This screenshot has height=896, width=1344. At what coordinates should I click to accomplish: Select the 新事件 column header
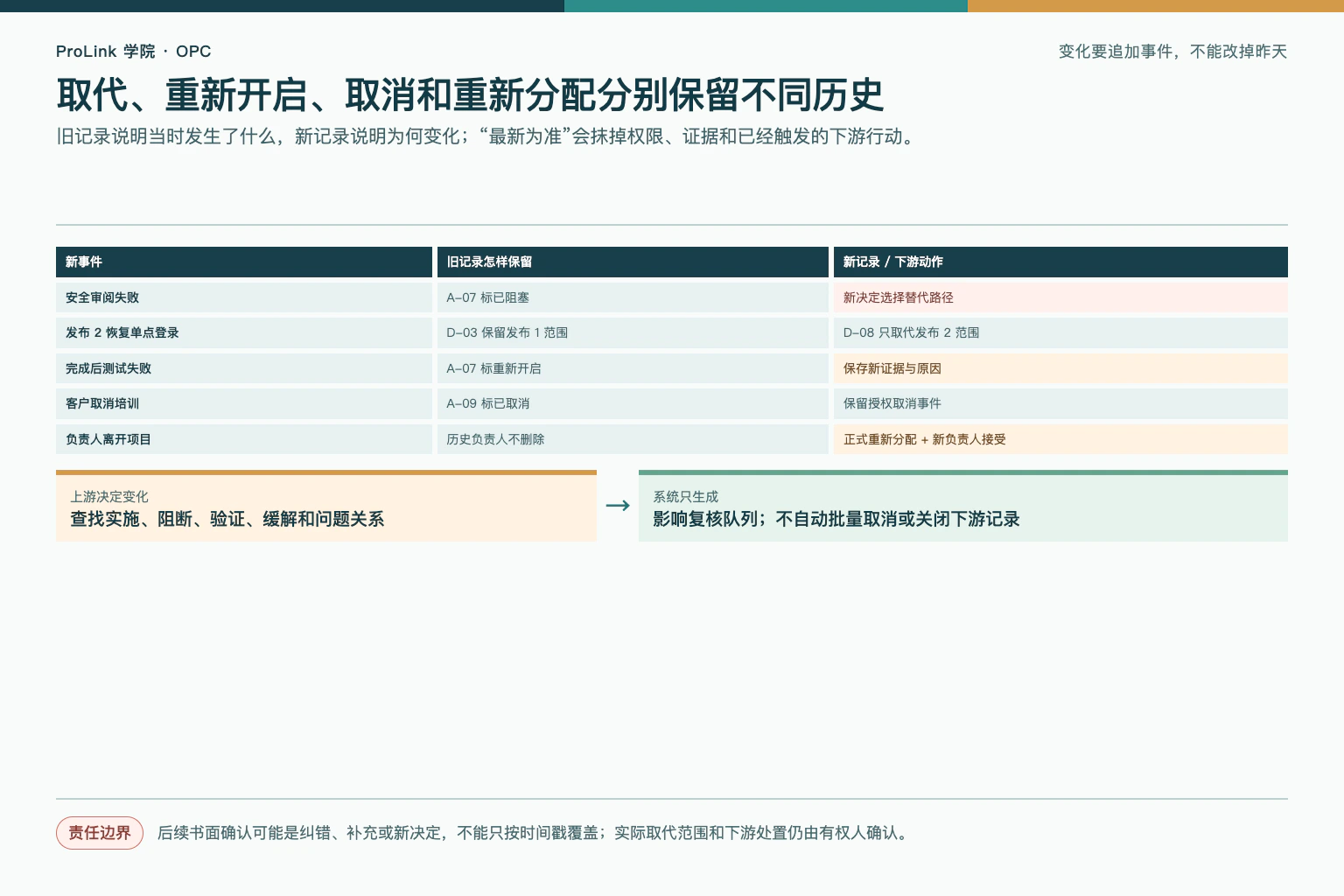(244, 262)
